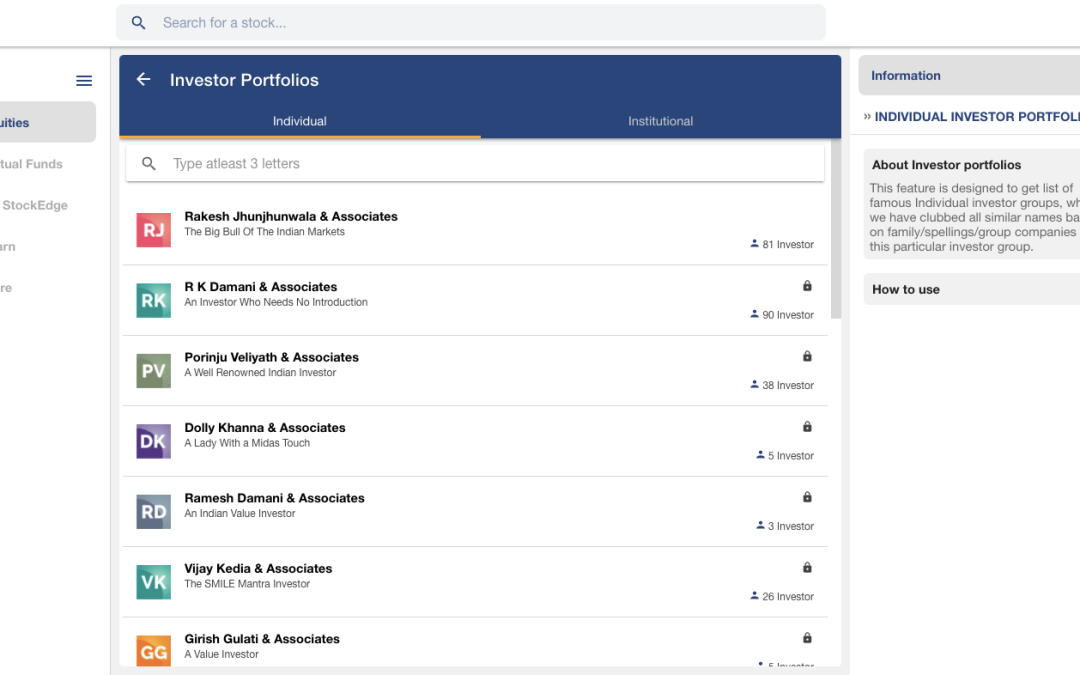Click the search icon in investor filter
The width and height of the screenshot is (1080, 675).
click(149, 164)
